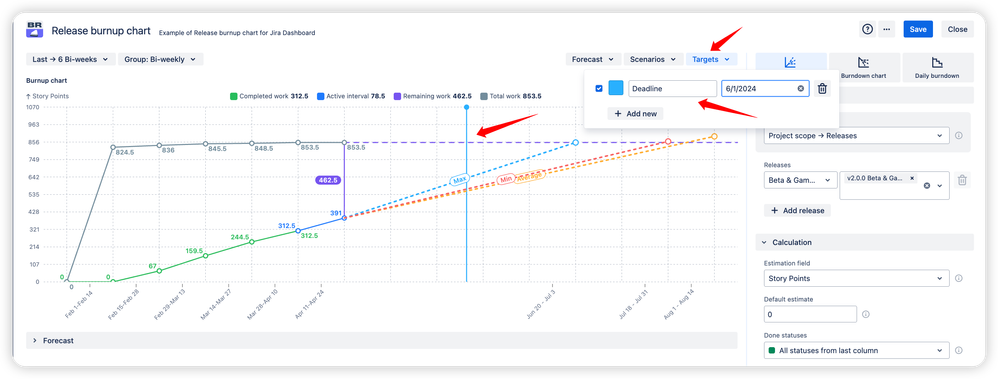998x379 pixels.
Task: Click the Min forecast red endpoint circle
Action: point(668,141)
